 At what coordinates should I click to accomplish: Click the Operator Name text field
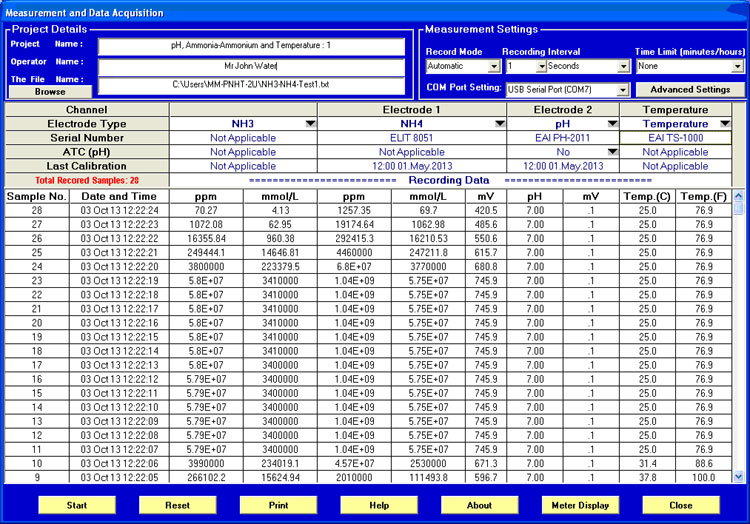[x=252, y=65]
